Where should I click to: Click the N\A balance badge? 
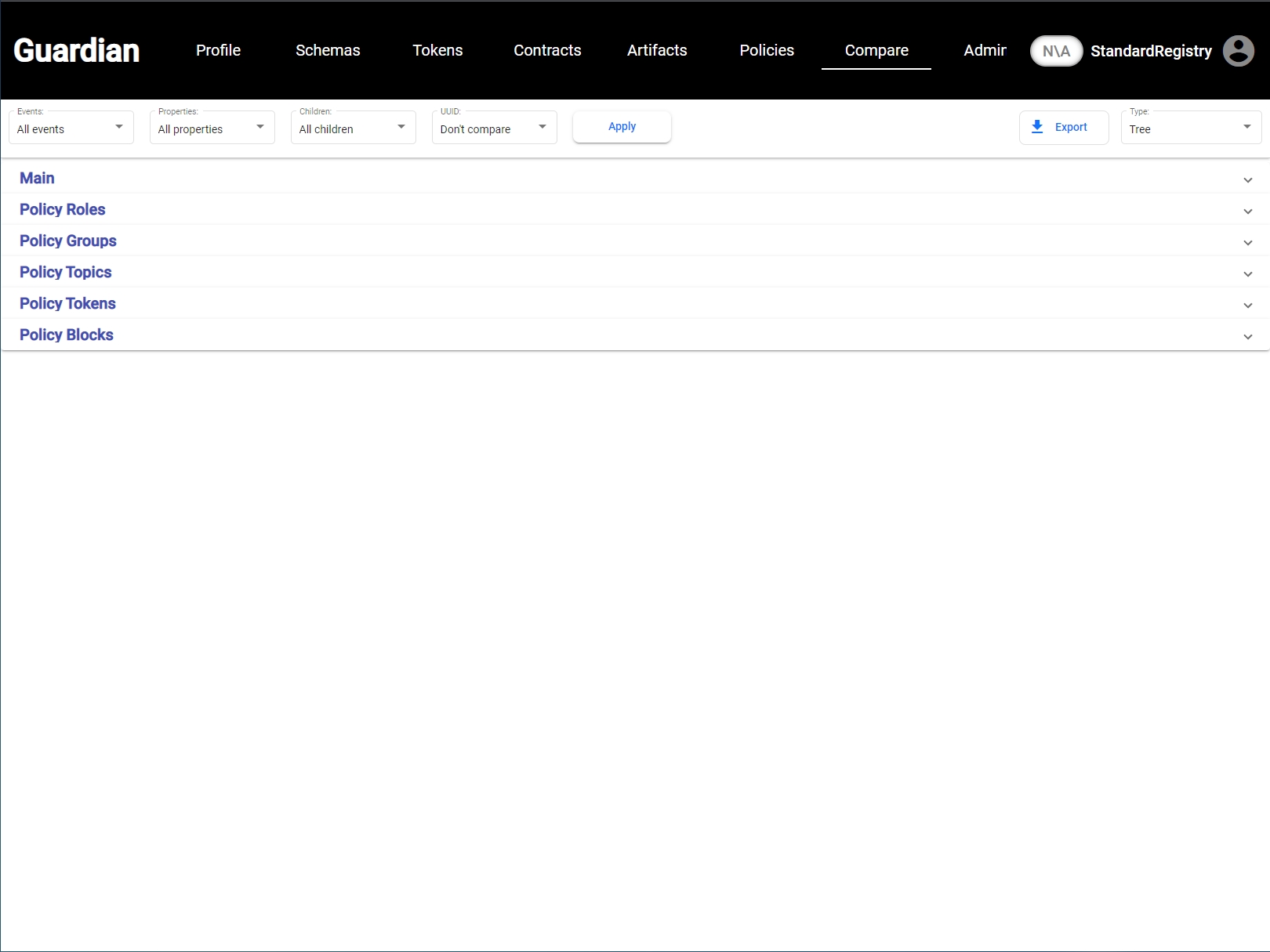1055,51
